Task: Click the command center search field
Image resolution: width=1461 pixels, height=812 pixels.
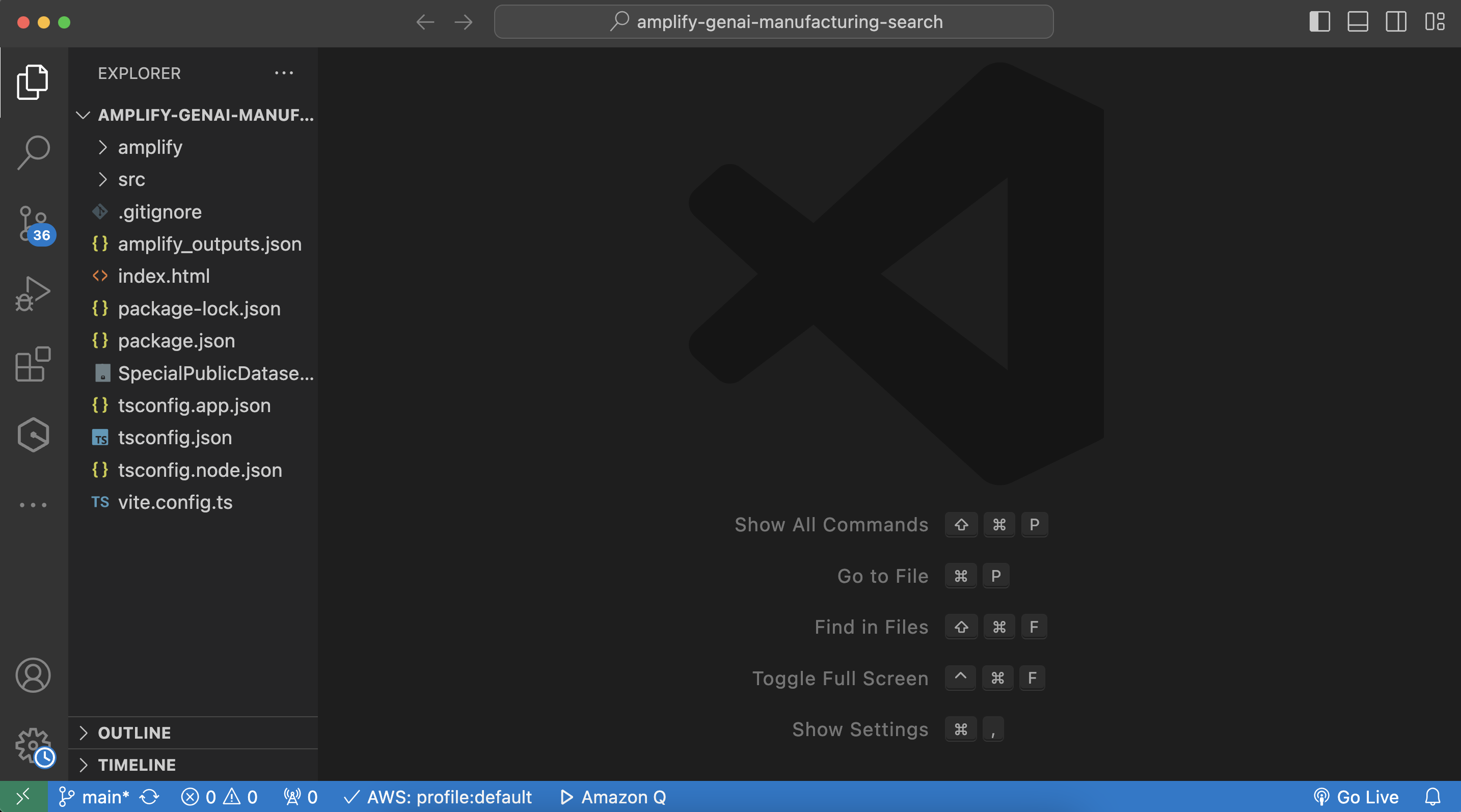Action: (x=774, y=21)
